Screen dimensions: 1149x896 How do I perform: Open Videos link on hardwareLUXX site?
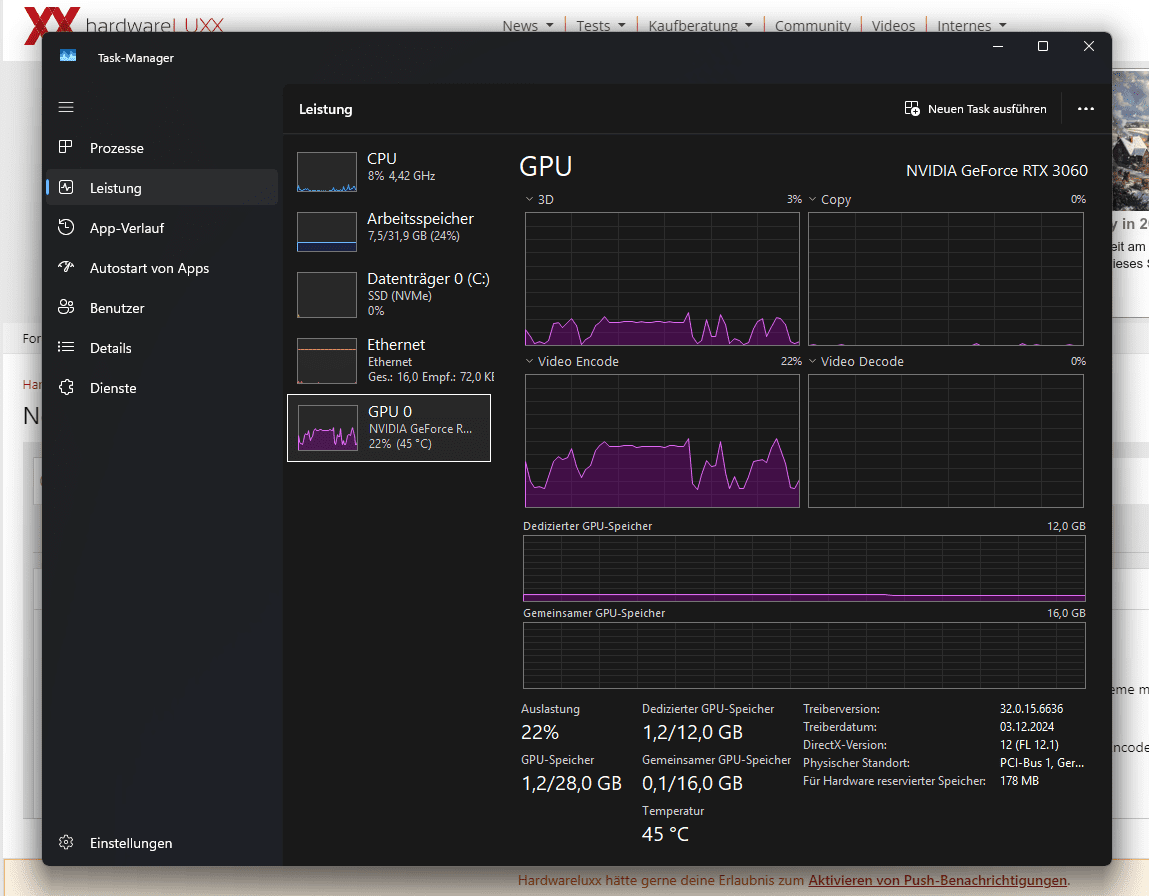pyautogui.click(x=893, y=26)
